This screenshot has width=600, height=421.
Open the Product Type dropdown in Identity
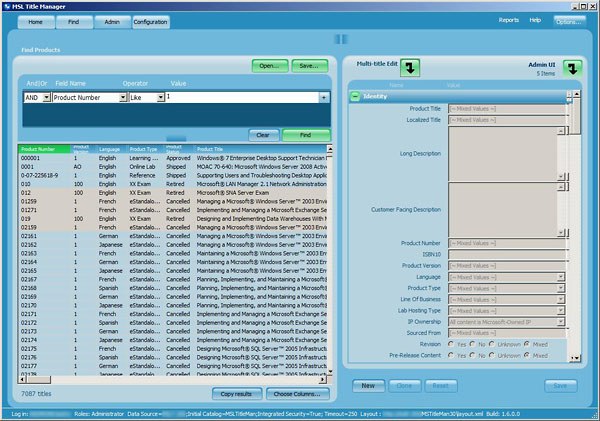[561, 288]
